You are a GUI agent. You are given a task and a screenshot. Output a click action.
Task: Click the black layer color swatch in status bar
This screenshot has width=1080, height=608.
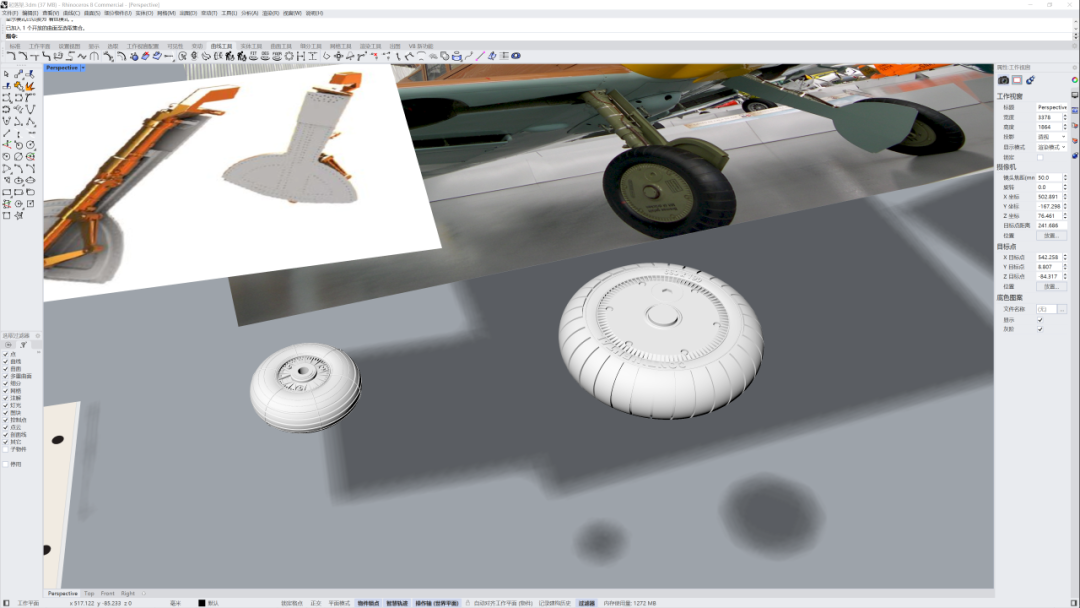201,603
